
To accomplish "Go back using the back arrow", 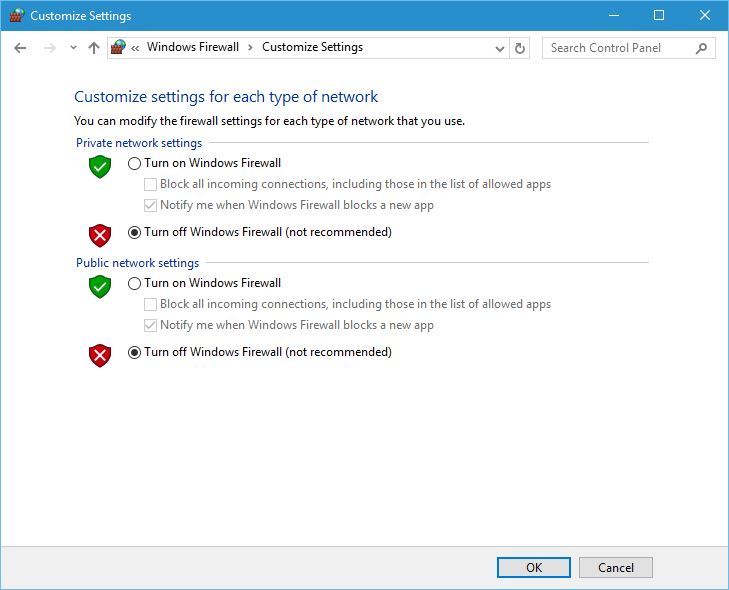I will [x=20, y=48].
